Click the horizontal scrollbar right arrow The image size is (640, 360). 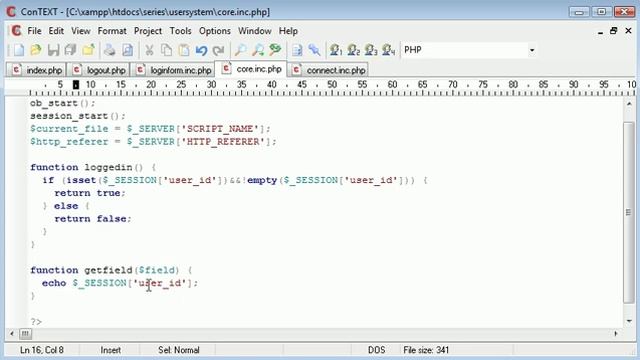[616, 334]
